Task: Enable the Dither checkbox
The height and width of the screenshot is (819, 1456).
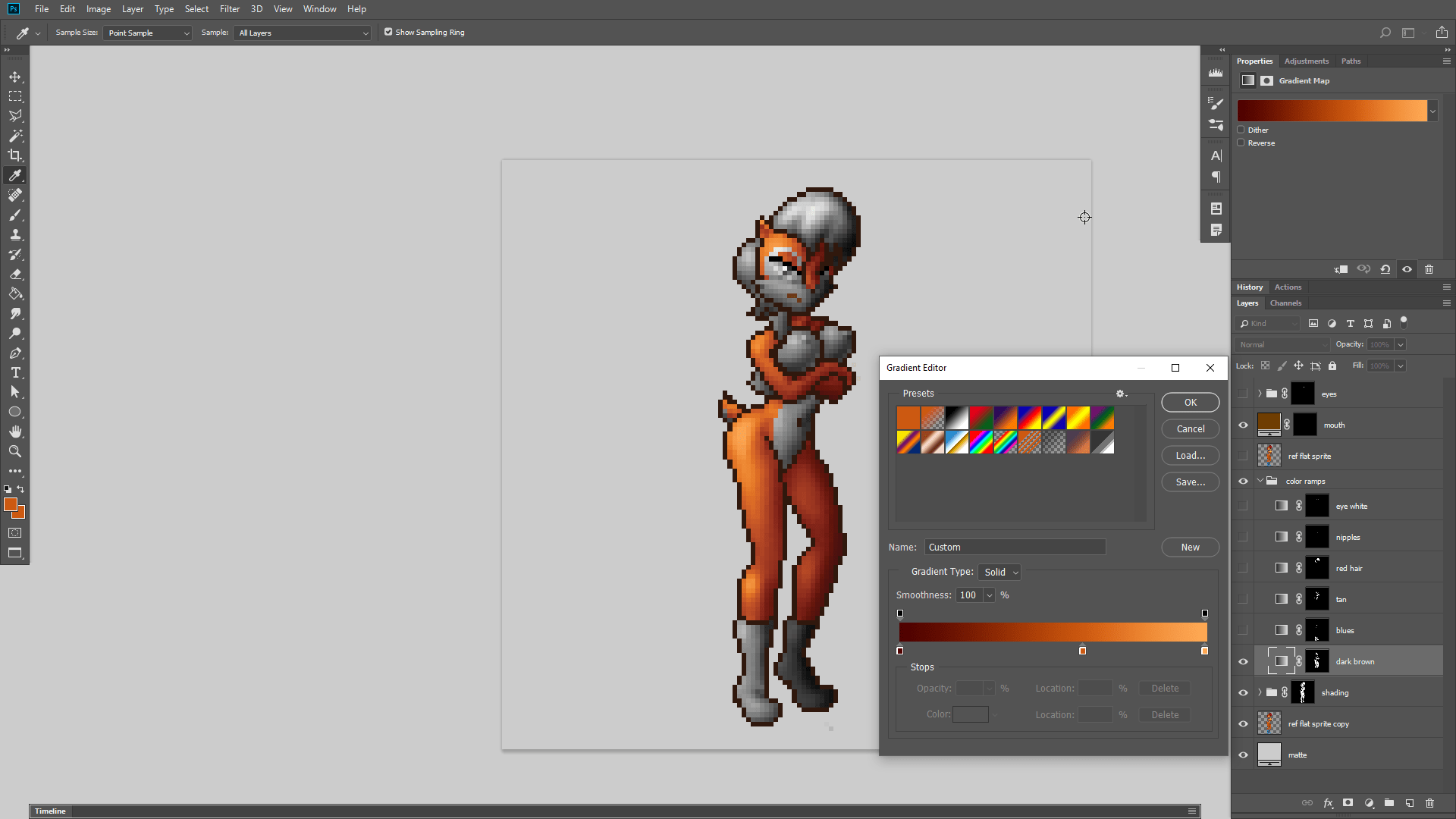Action: pyautogui.click(x=1241, y=130)
